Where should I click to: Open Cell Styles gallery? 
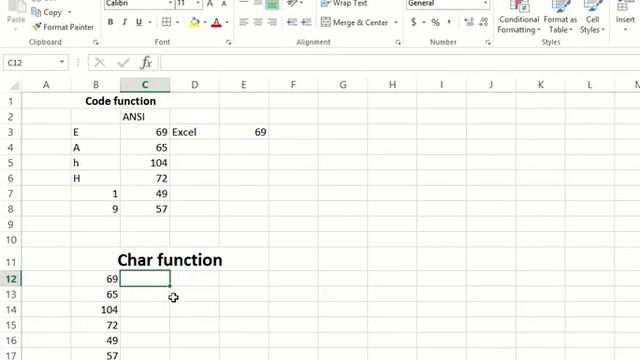click(x=592, y=17)
